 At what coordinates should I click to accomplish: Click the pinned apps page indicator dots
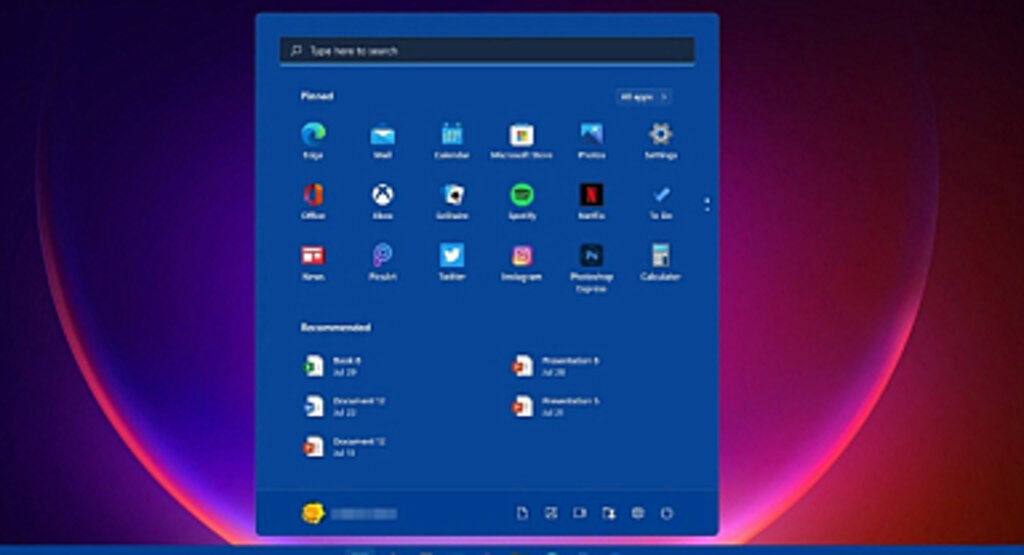point(707,204)
